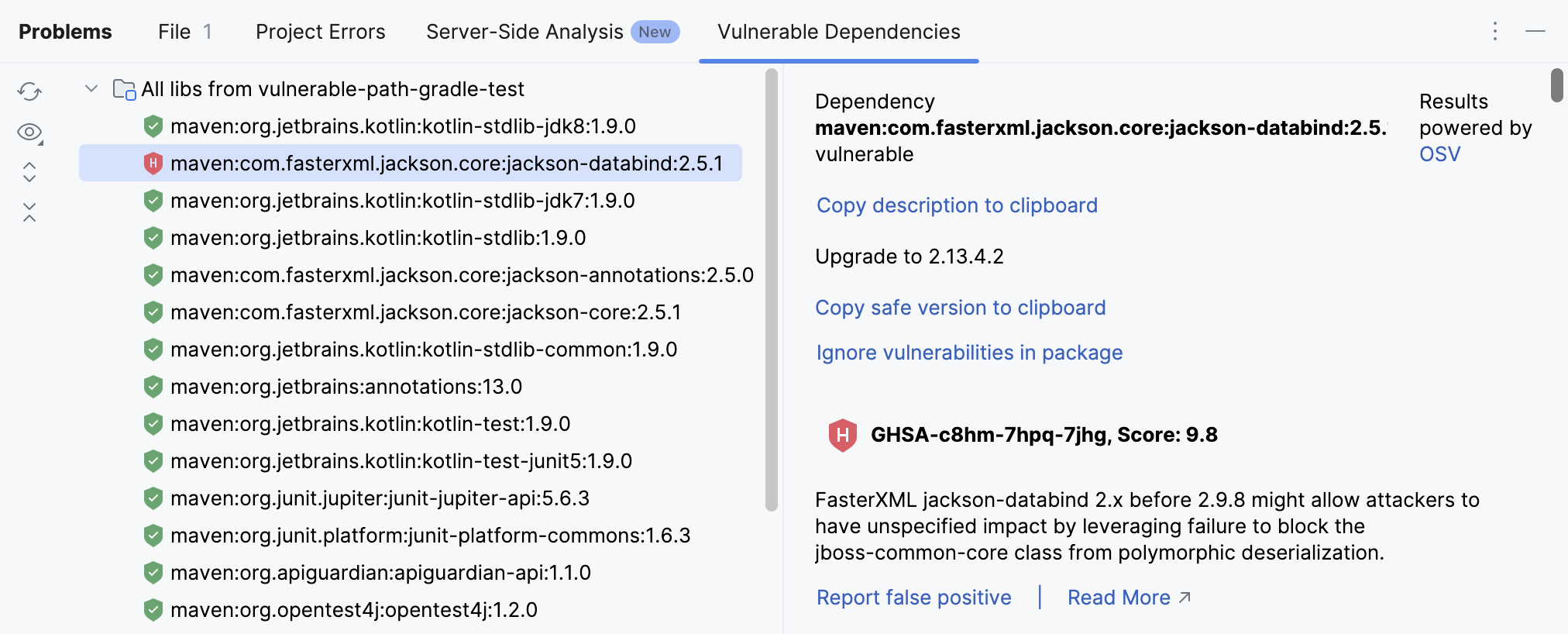Image resolution: width=1568 pixels, height=634 pixels.
Task: Click the dependency tree vertical scrollbar
Action: pos(772,290)
